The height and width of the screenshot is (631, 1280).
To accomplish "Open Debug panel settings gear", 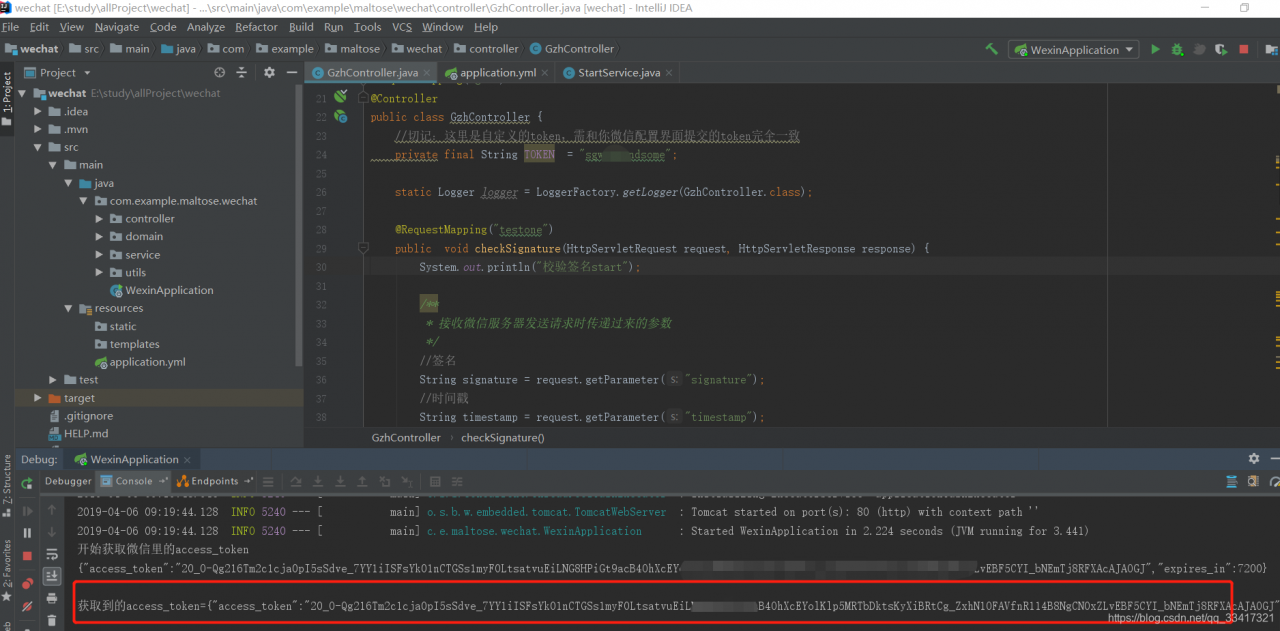I will click(1254, 458).
